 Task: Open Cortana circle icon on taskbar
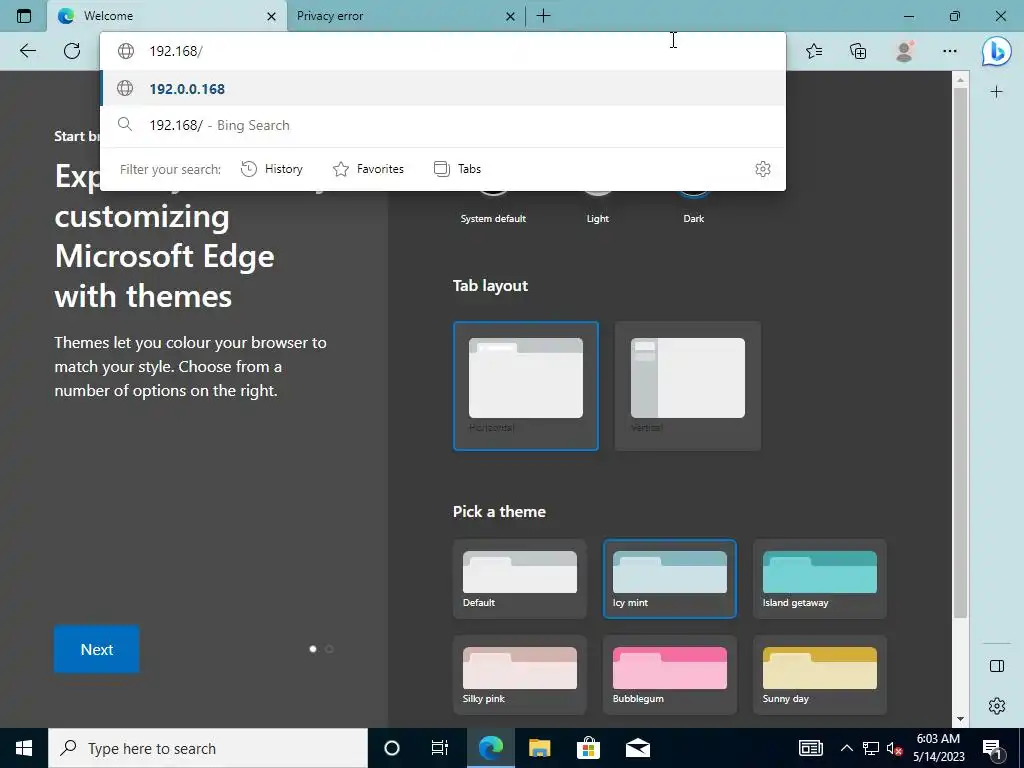[392, 748]
